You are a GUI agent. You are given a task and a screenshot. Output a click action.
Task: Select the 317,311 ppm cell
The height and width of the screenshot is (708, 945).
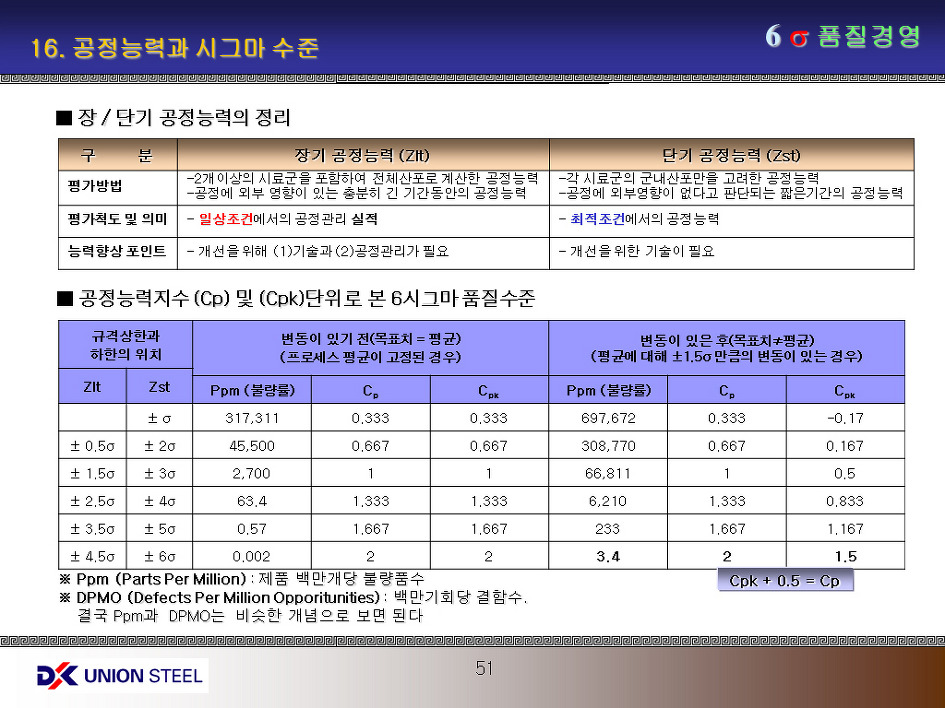pyautogui.click(x=251, y=418)
